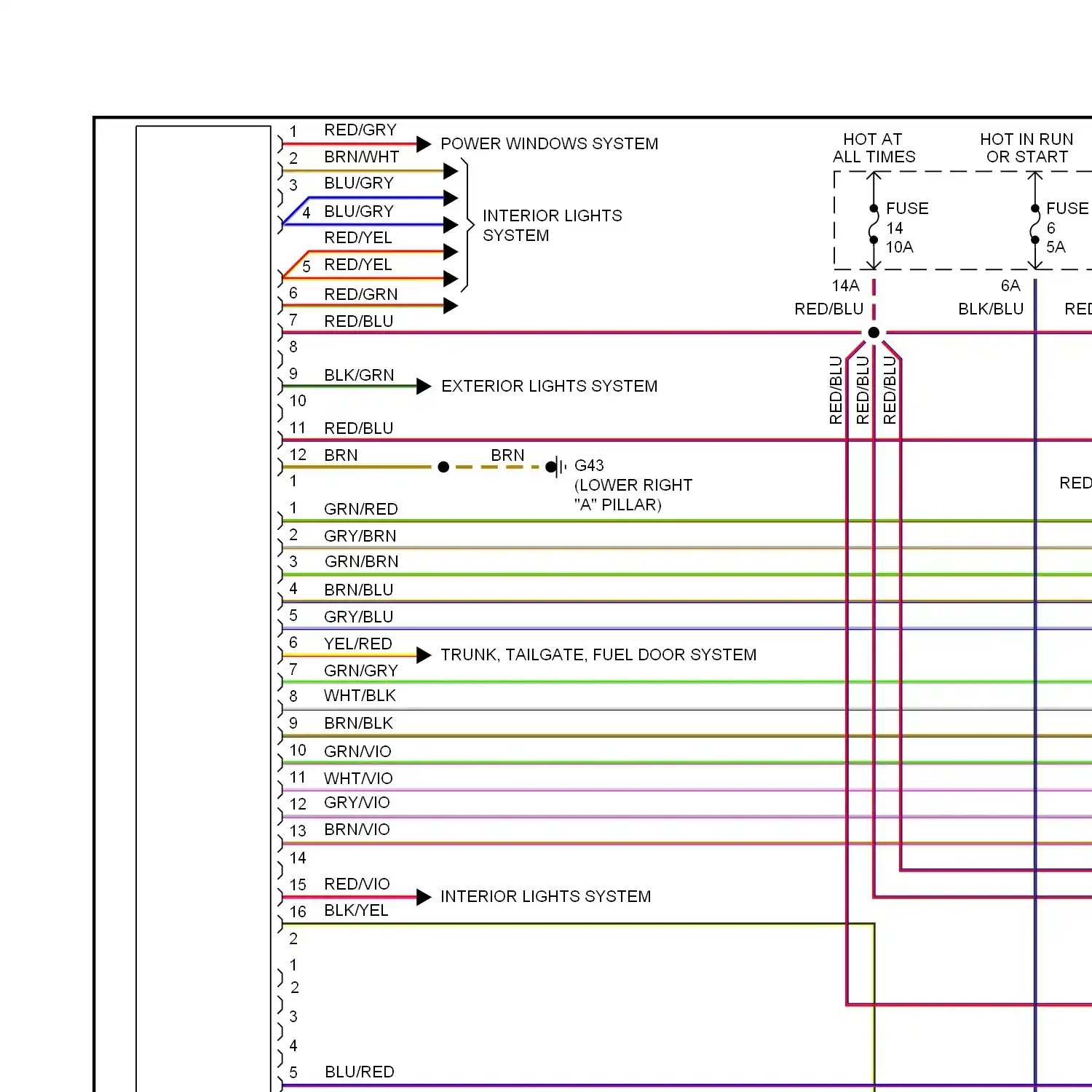Click the GRY/BRN wire label
The height and width of the screenshot is (1092, 1092).
(360, 536)
